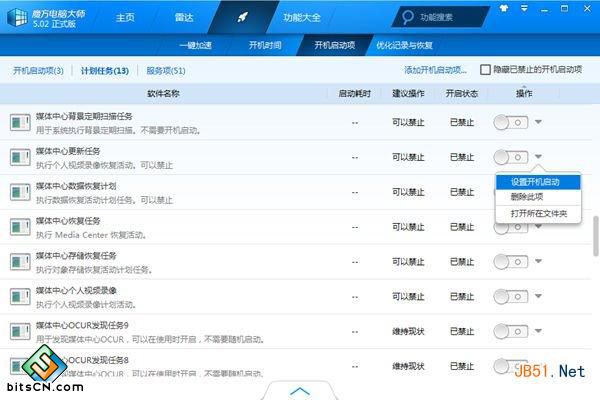The image size is (600, 400).
Task: Switch to 优化记录与恢复 sub-tab
Action: (404, 45)
